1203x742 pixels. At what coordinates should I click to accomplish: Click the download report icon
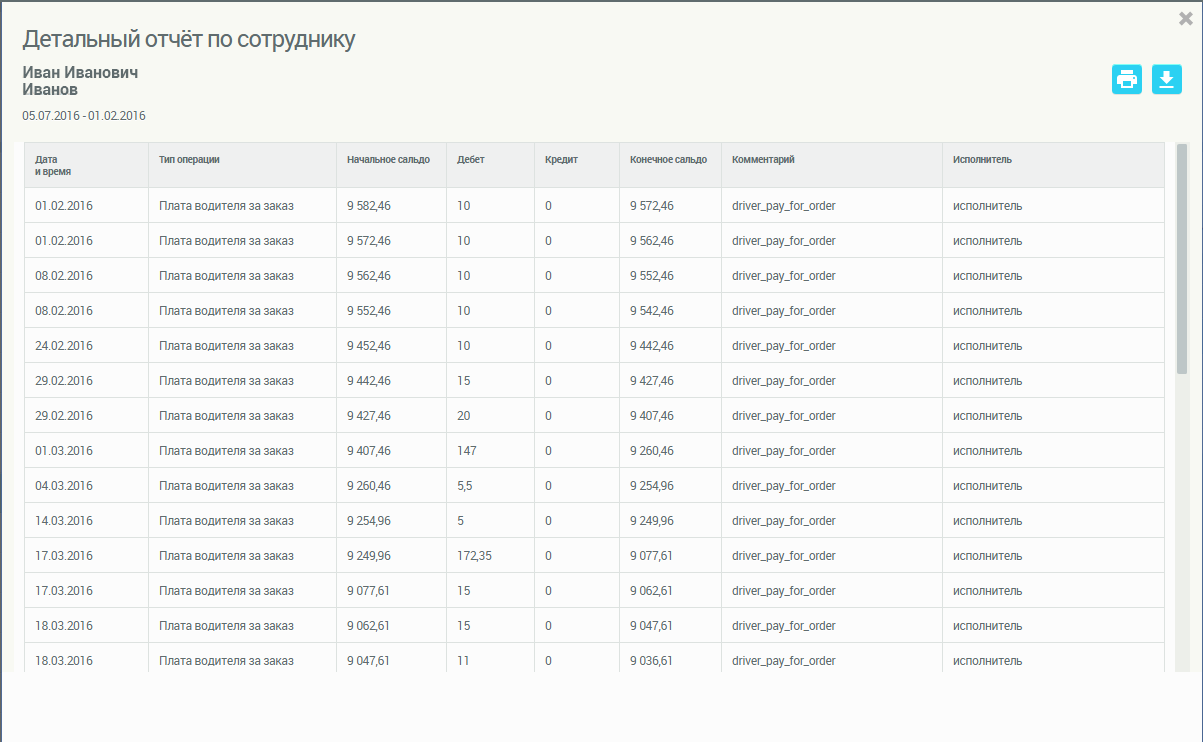(1167, 80)
